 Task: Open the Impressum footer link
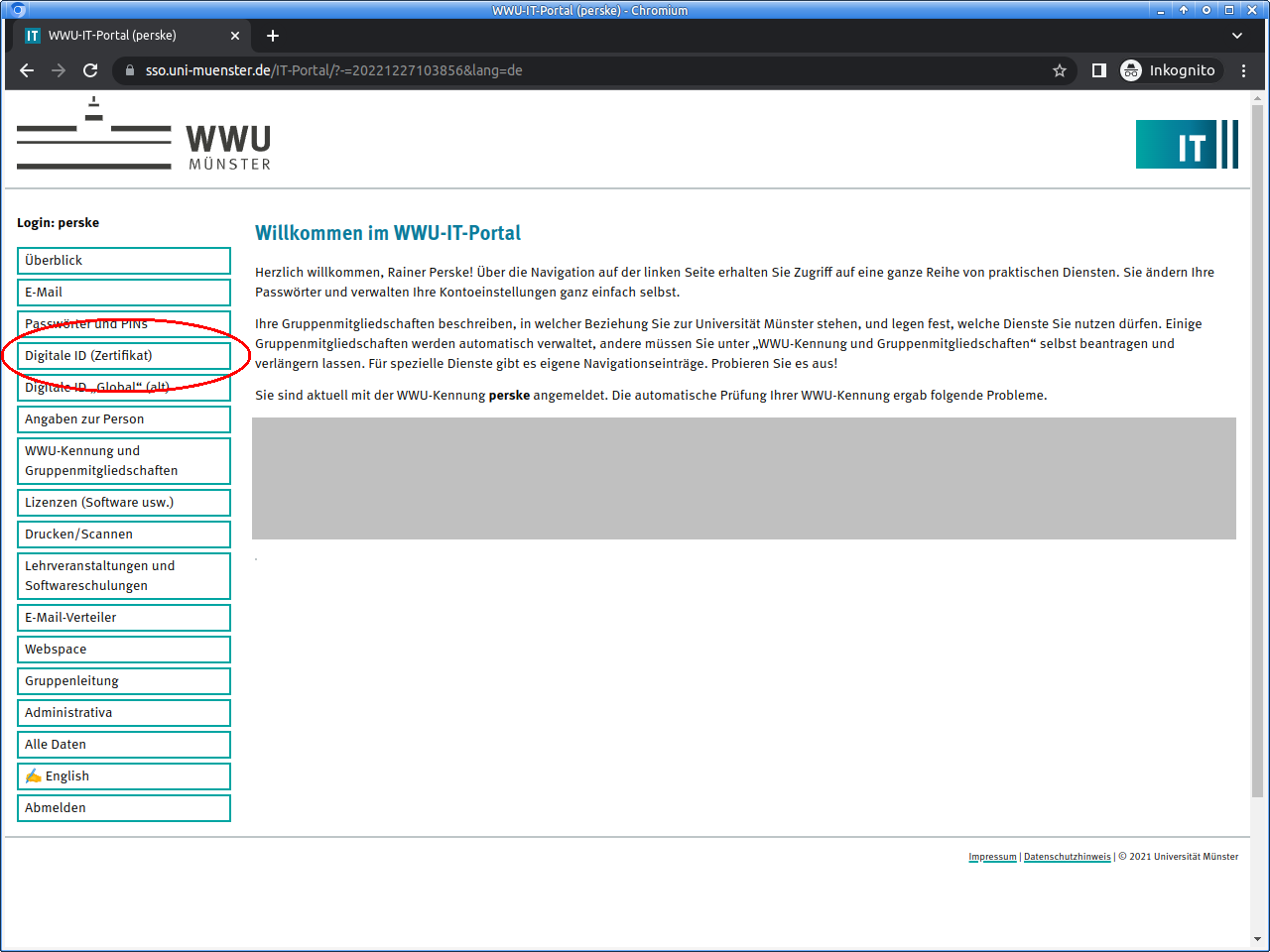992,857
